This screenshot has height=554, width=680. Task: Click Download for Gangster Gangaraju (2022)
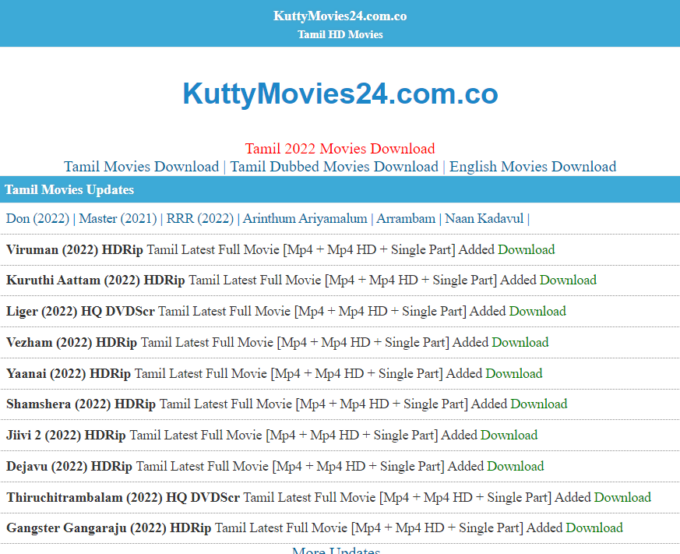click(x=594, y=528)
